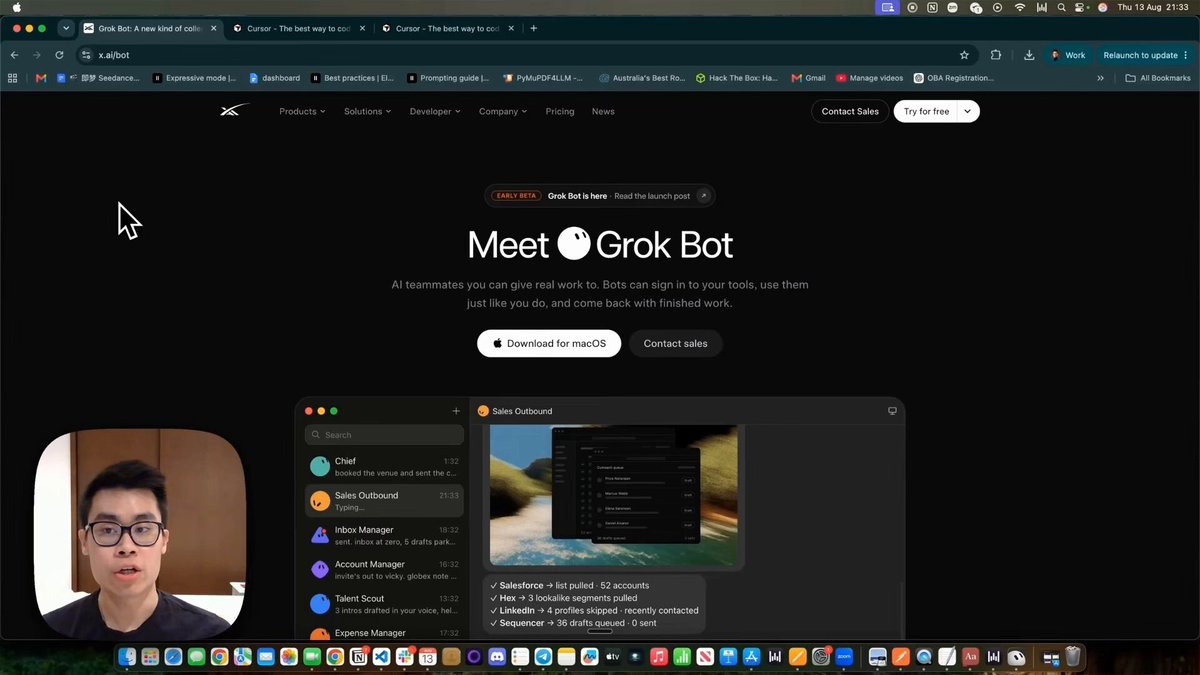
Task: Open Apple TV from the dock
Action: (613, 657)
